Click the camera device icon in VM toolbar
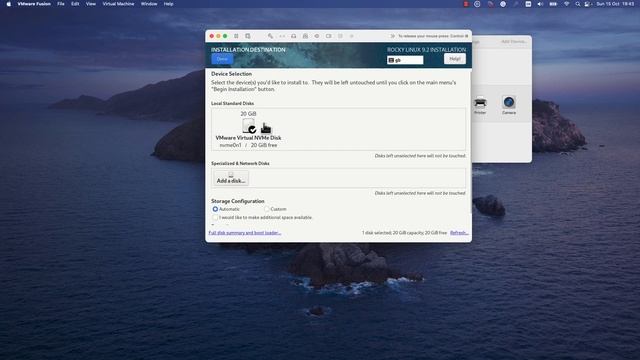The width and height of the screenshot is (640, 360). point(329,36)
